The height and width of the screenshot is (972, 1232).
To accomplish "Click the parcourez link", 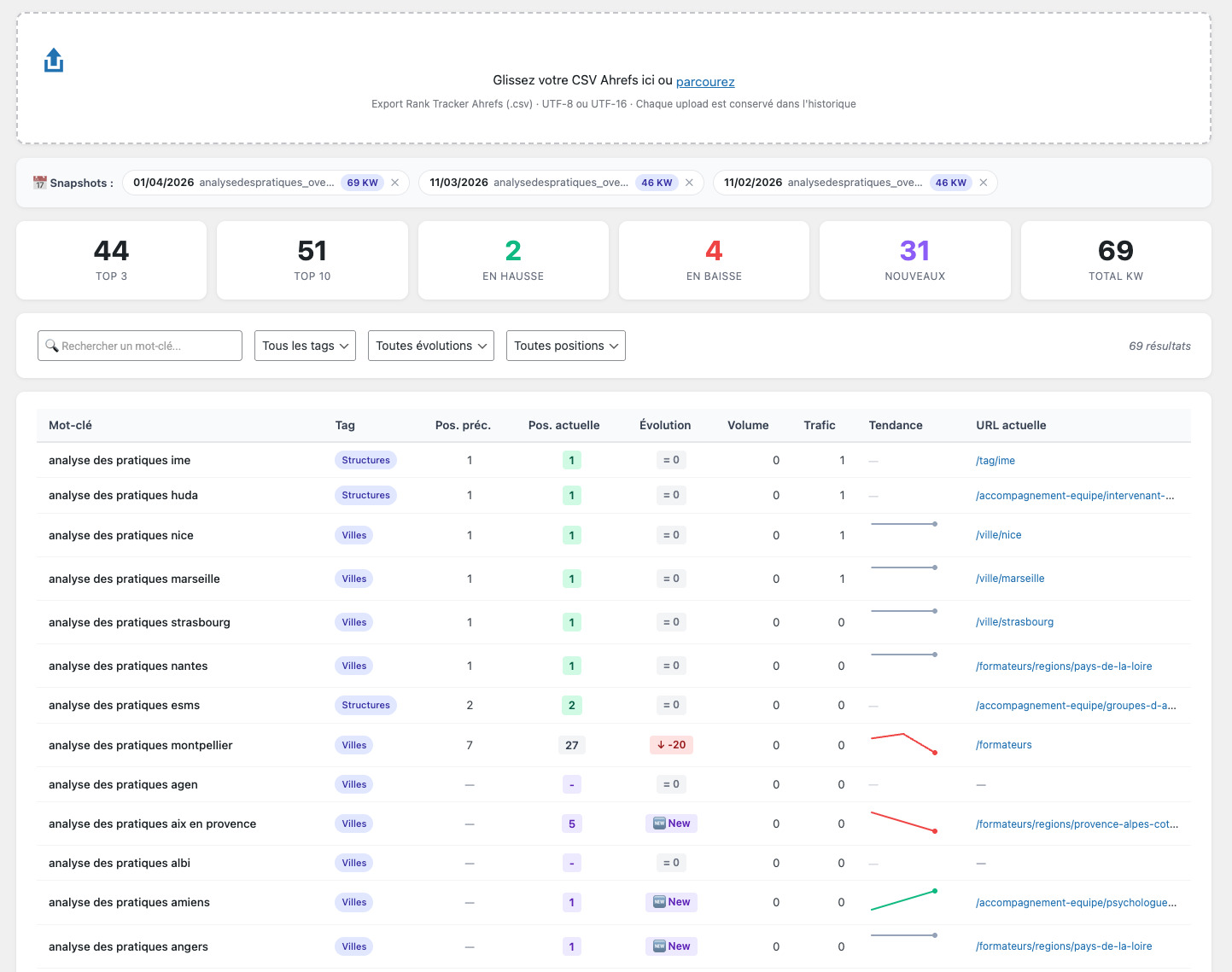I will [705, 82].
